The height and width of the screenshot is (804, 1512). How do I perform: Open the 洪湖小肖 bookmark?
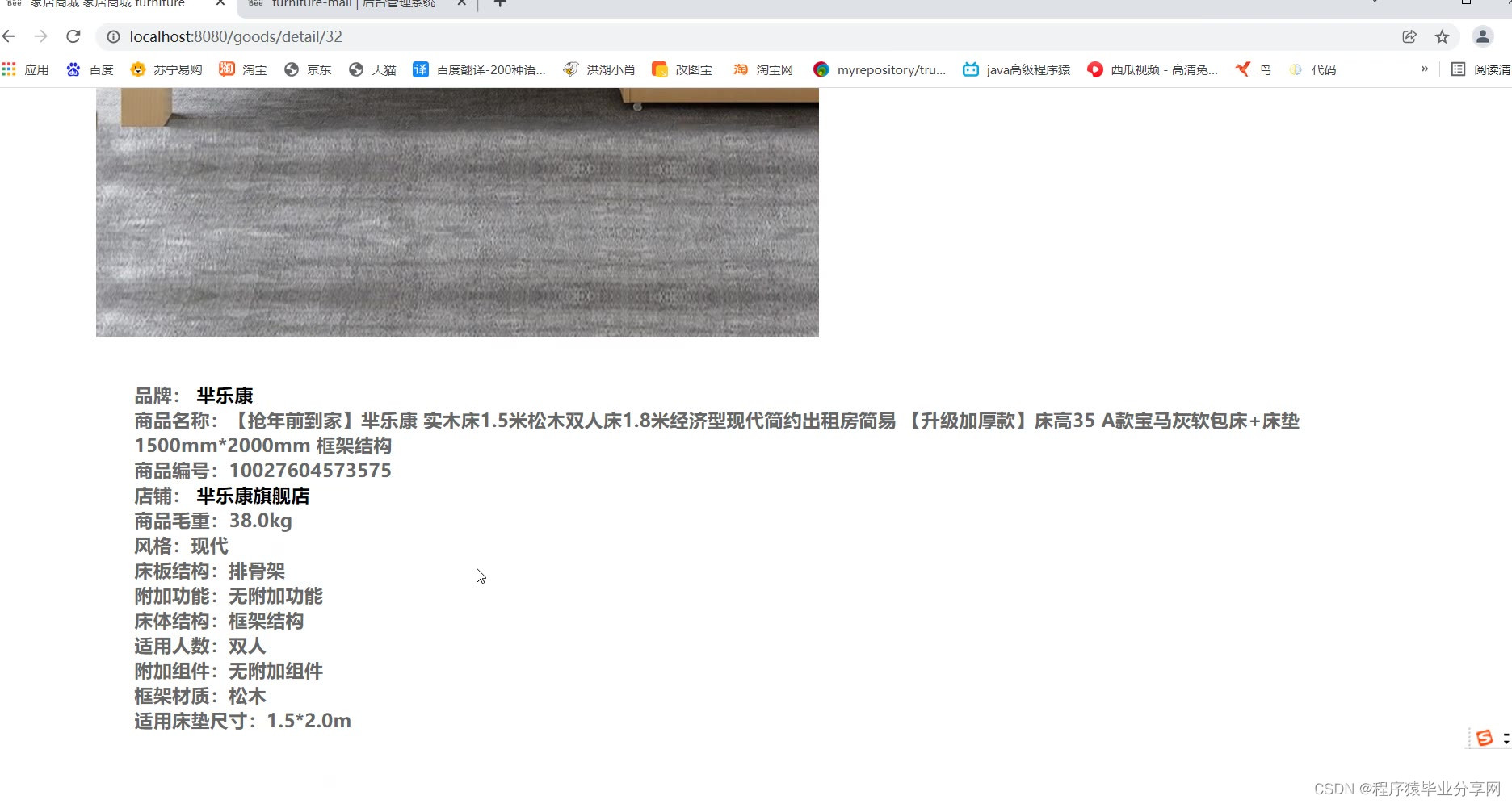(599, 69)
